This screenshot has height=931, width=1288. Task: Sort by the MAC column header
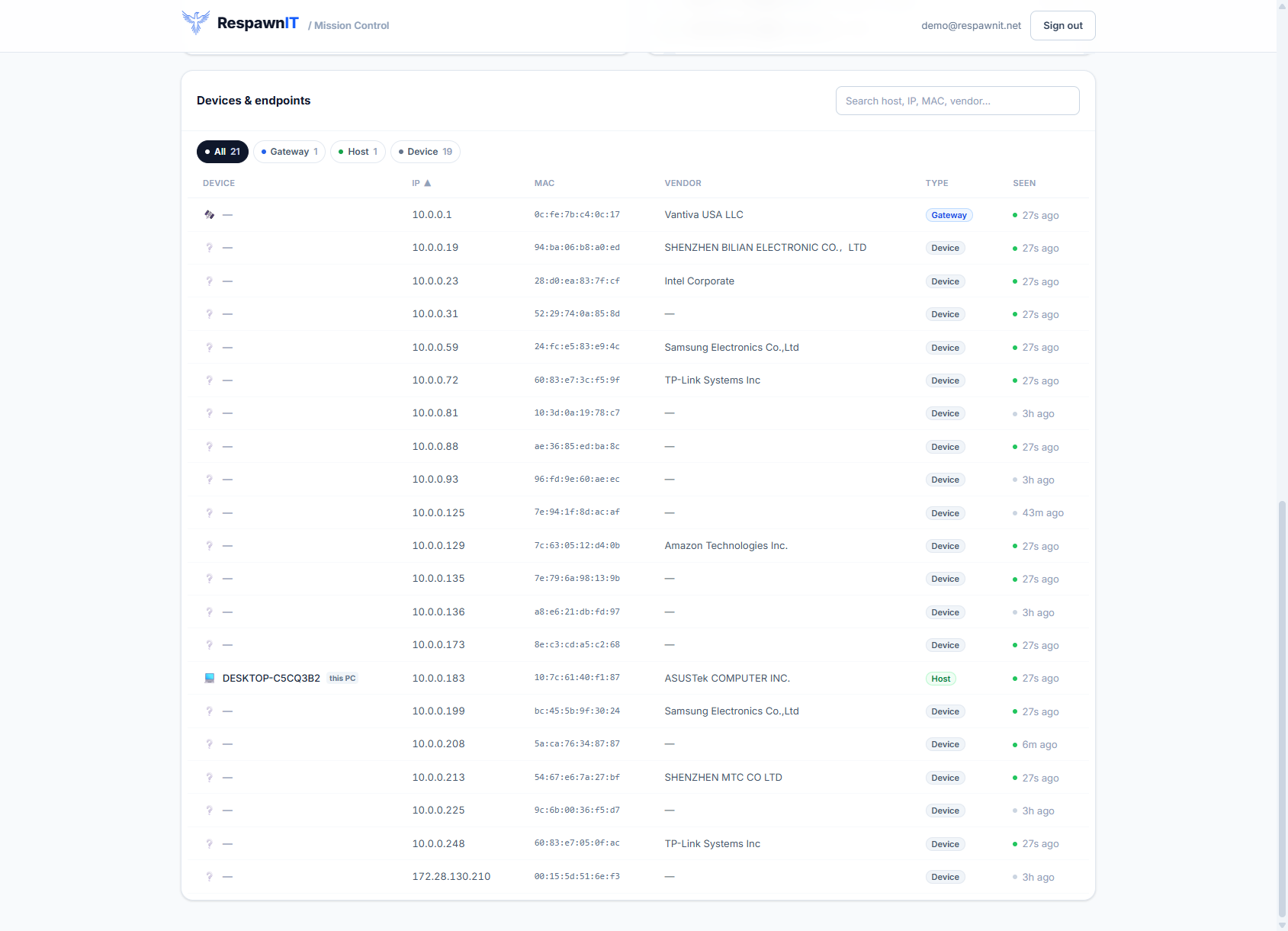point(544,183)
